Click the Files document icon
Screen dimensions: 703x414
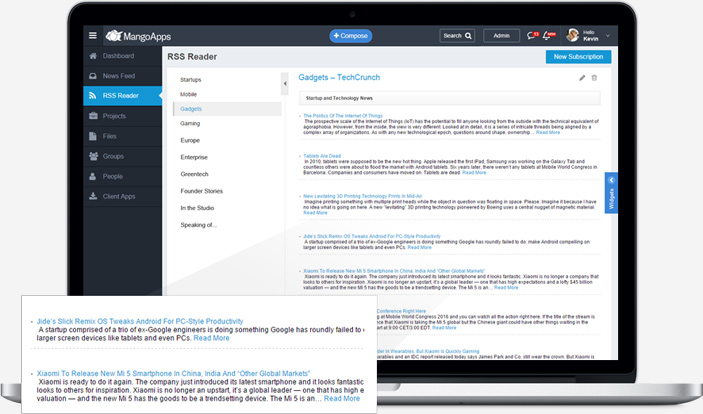pos(93,136)
